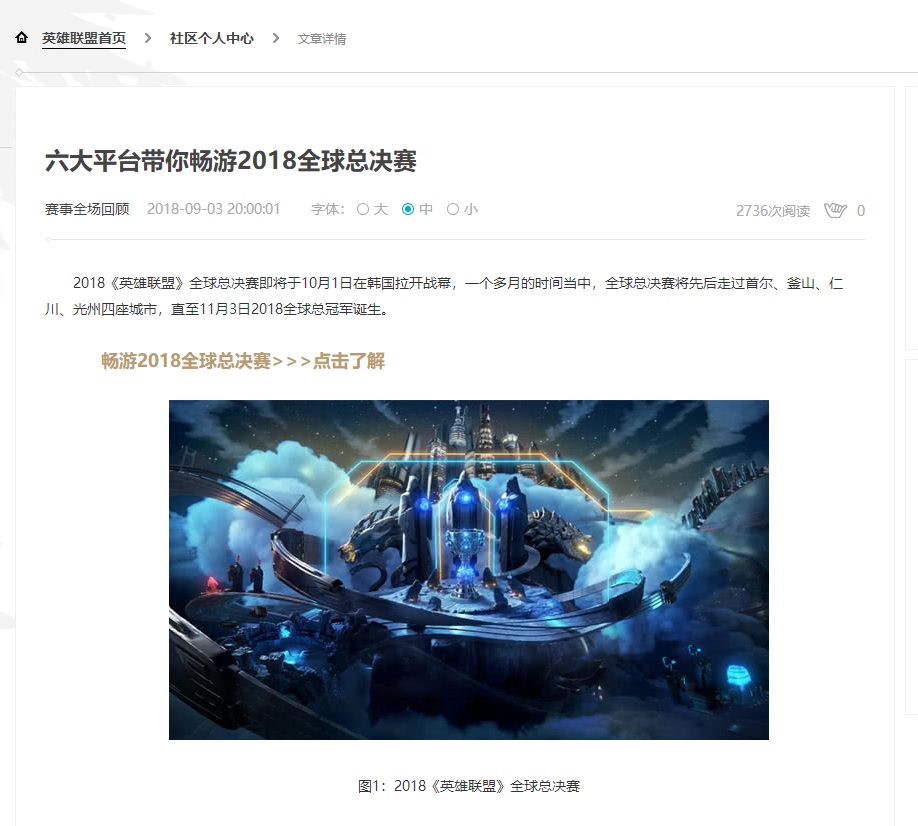Click the home icon in the breadcrumb

click(22, 38)
